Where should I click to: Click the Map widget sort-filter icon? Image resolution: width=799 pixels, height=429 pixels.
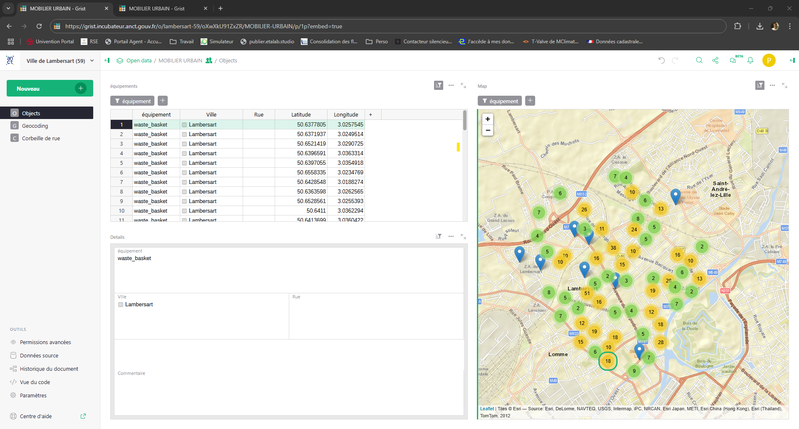(x=759, y=86)
